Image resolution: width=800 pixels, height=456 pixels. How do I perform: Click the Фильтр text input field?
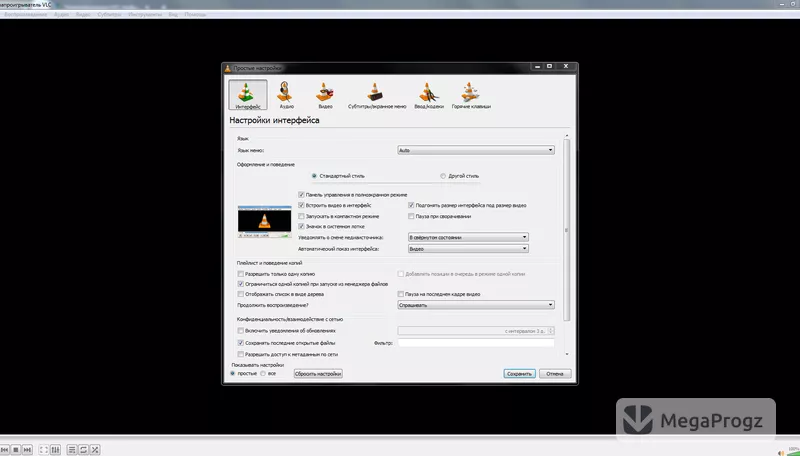[x=476, y=343]
